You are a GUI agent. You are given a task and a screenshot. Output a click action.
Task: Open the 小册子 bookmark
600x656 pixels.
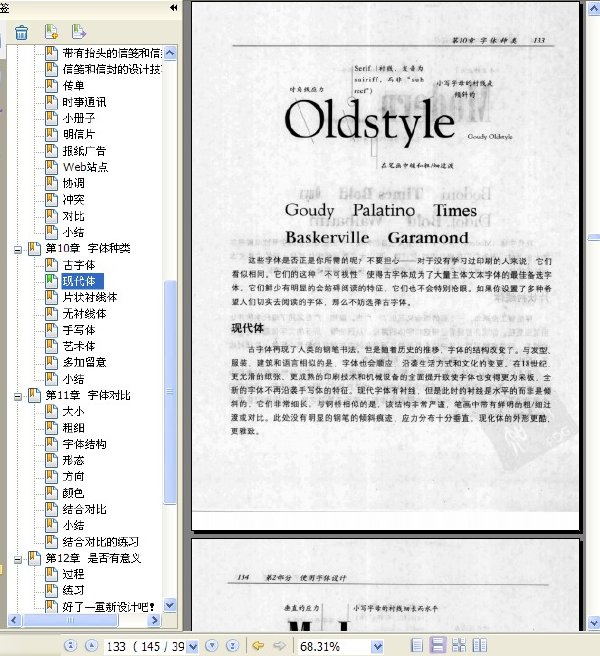click(x=79, y=118)
